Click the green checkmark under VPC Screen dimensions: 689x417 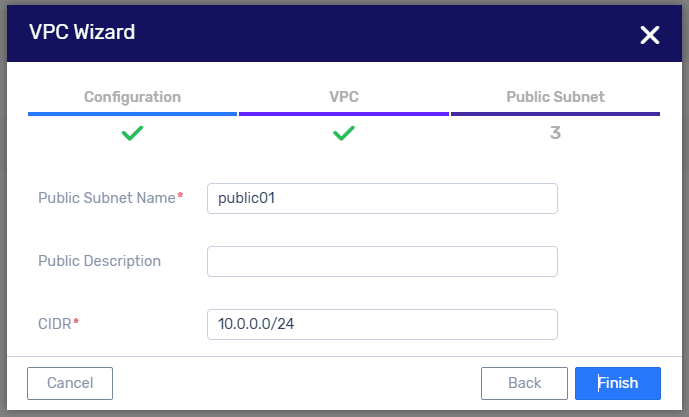[x=344, y=133]
